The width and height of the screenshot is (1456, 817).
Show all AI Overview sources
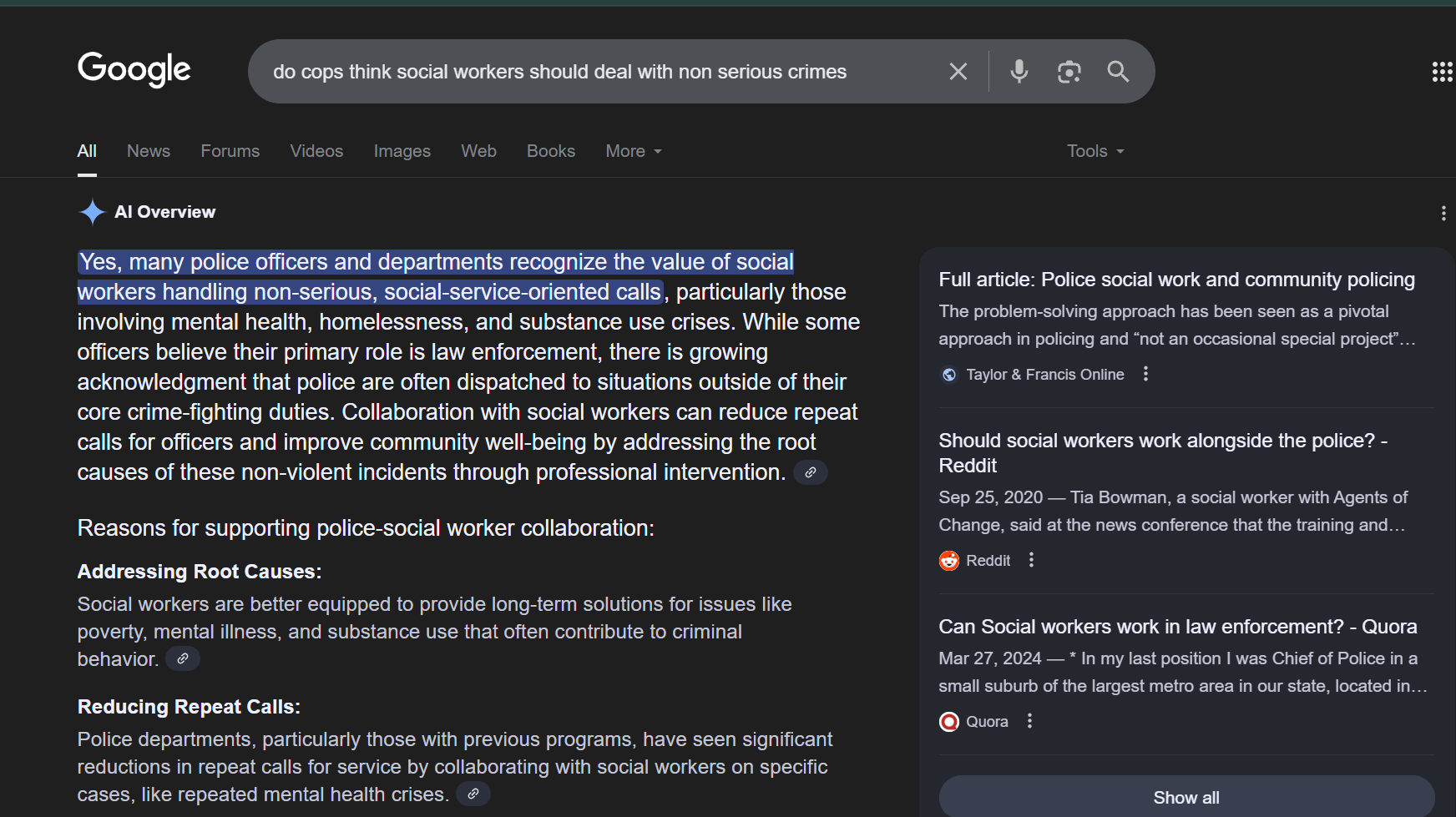(1186, 797)
